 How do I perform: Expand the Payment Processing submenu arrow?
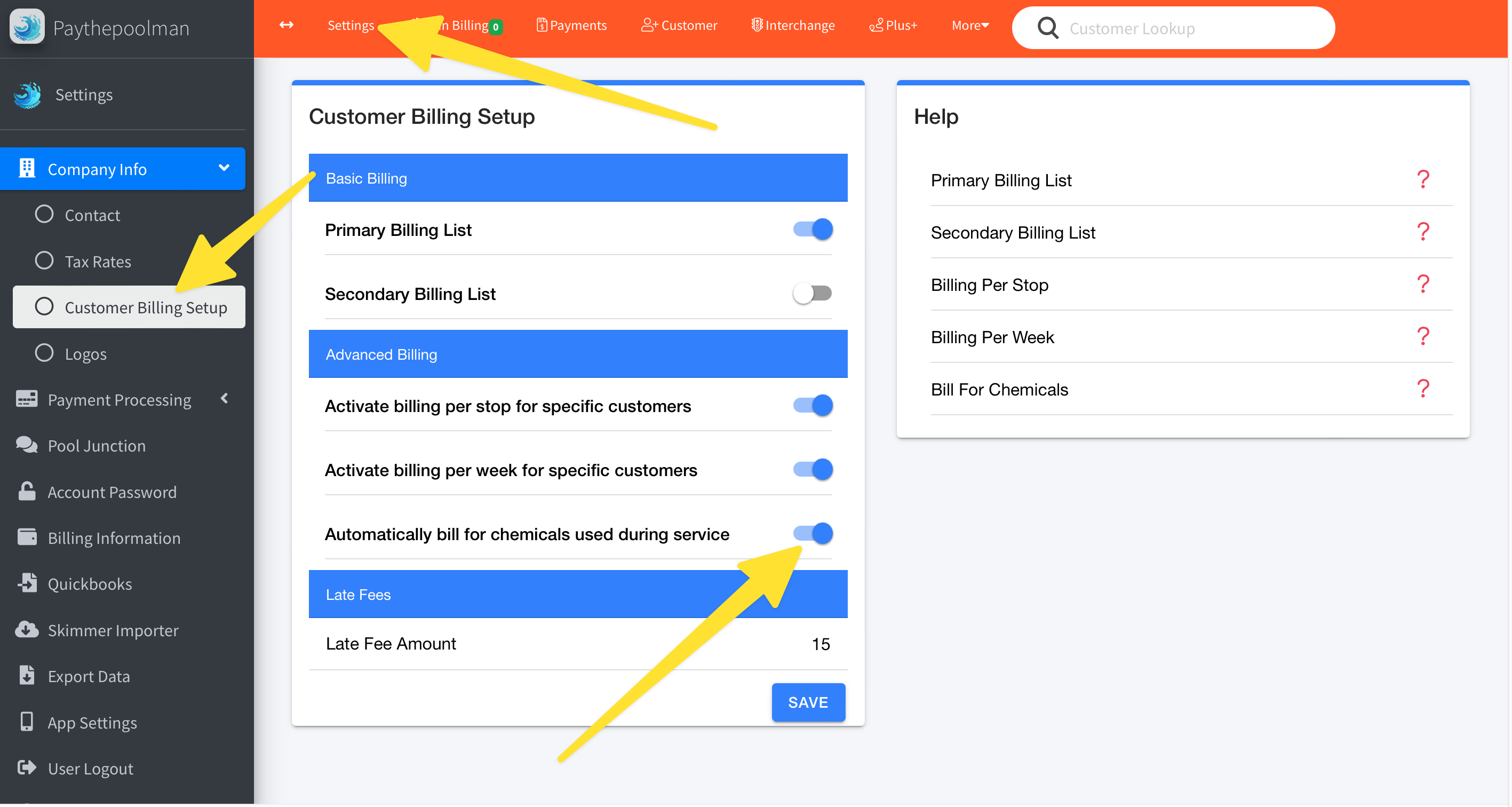224,399
